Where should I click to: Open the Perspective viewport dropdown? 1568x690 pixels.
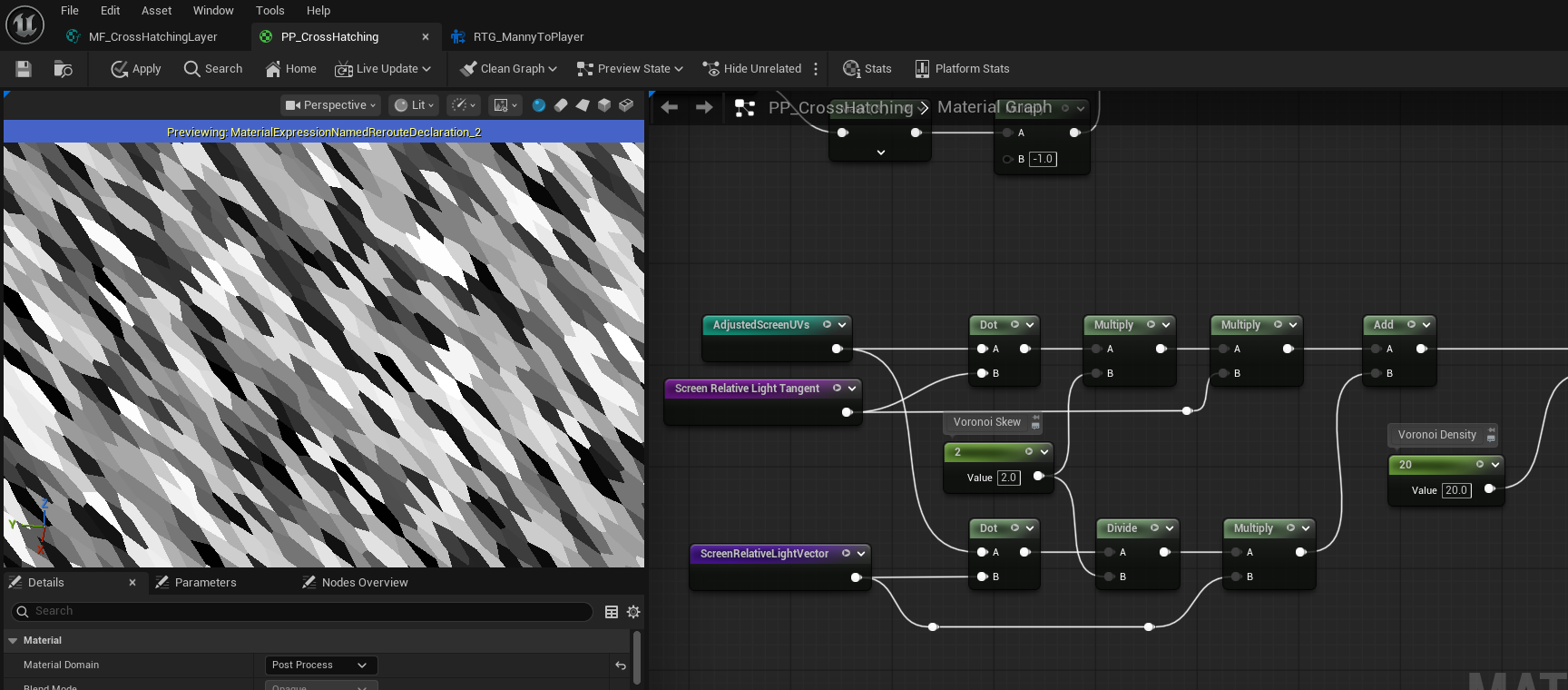point(330,105)
